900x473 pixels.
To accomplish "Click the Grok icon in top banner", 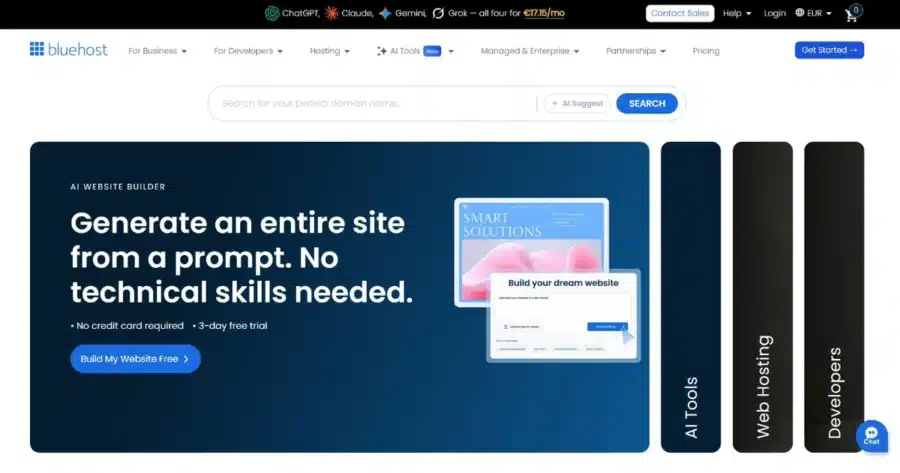I will click(439, 13).
